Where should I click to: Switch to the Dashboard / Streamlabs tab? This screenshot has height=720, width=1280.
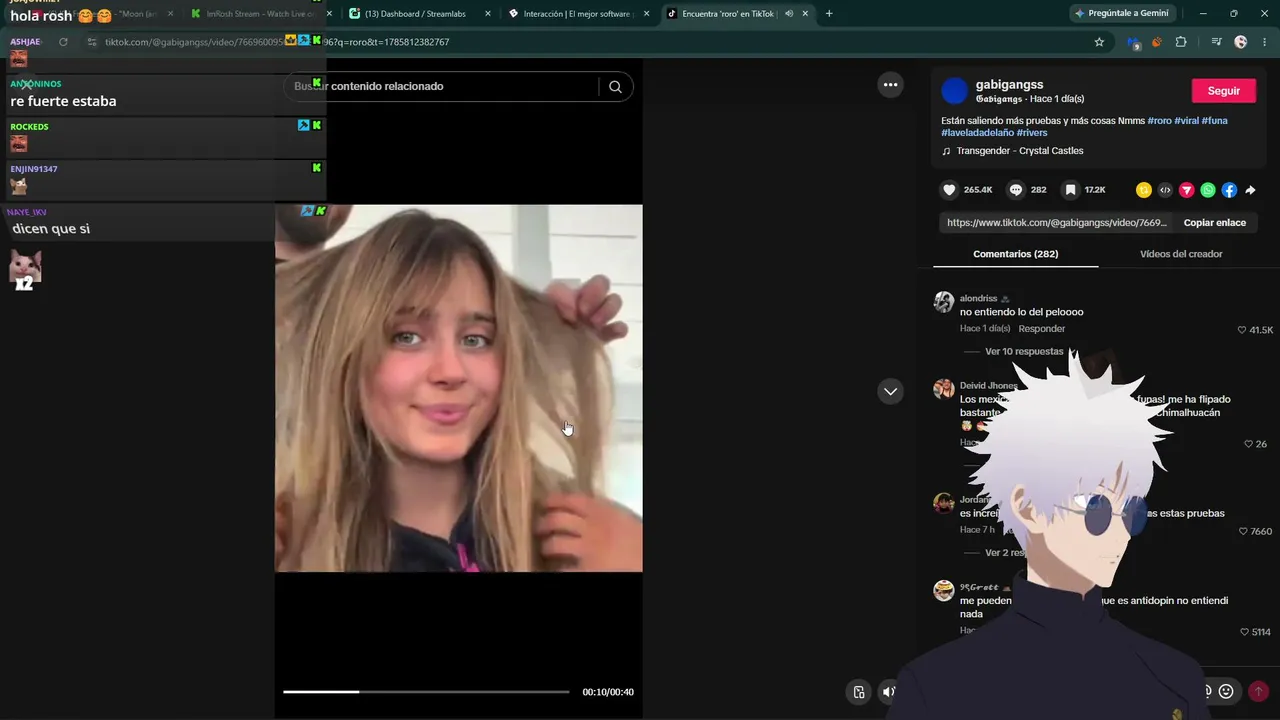pos(418,14)
